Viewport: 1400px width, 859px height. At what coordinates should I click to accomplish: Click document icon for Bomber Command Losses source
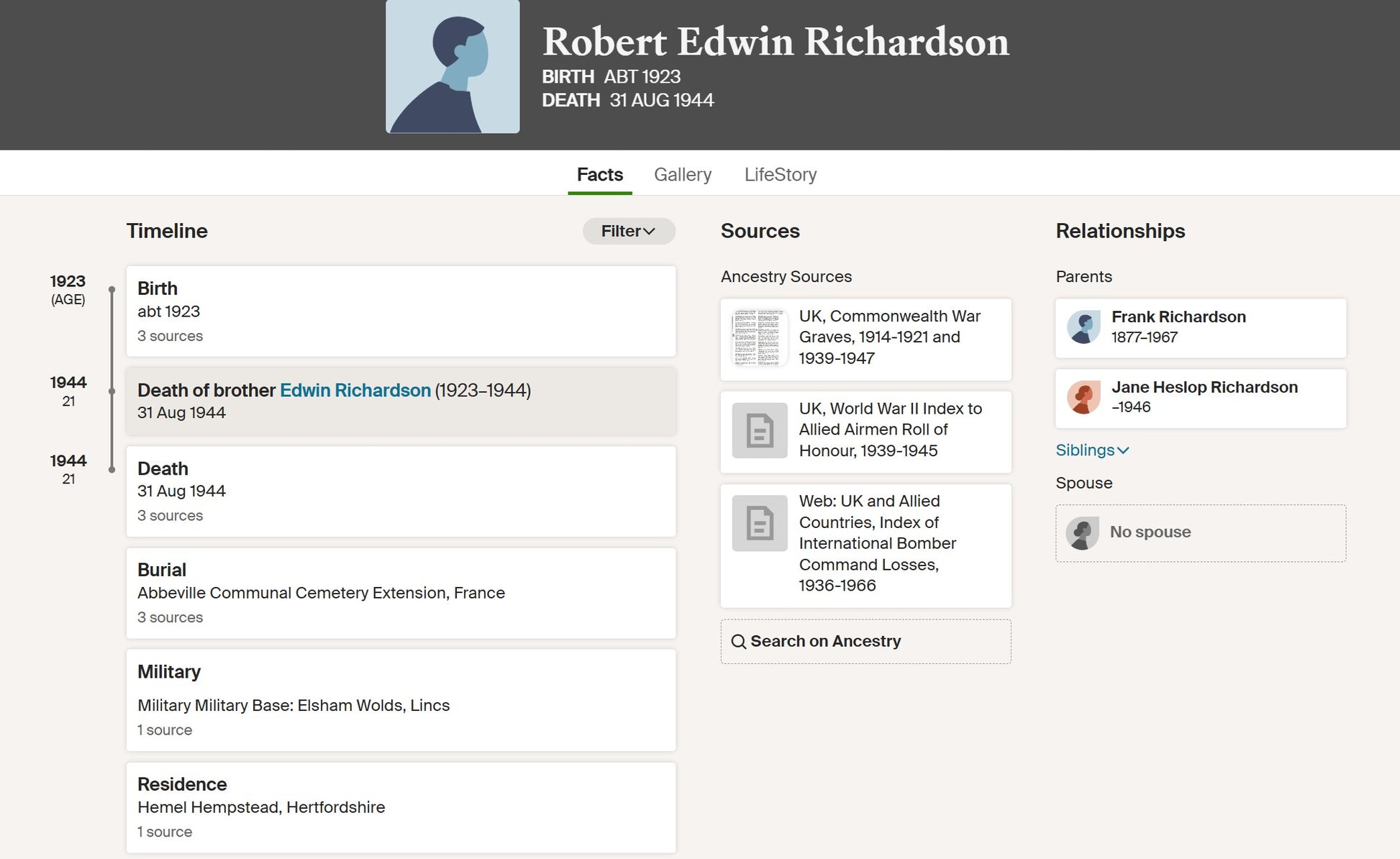pyautogui.click(x=760, y=523)
